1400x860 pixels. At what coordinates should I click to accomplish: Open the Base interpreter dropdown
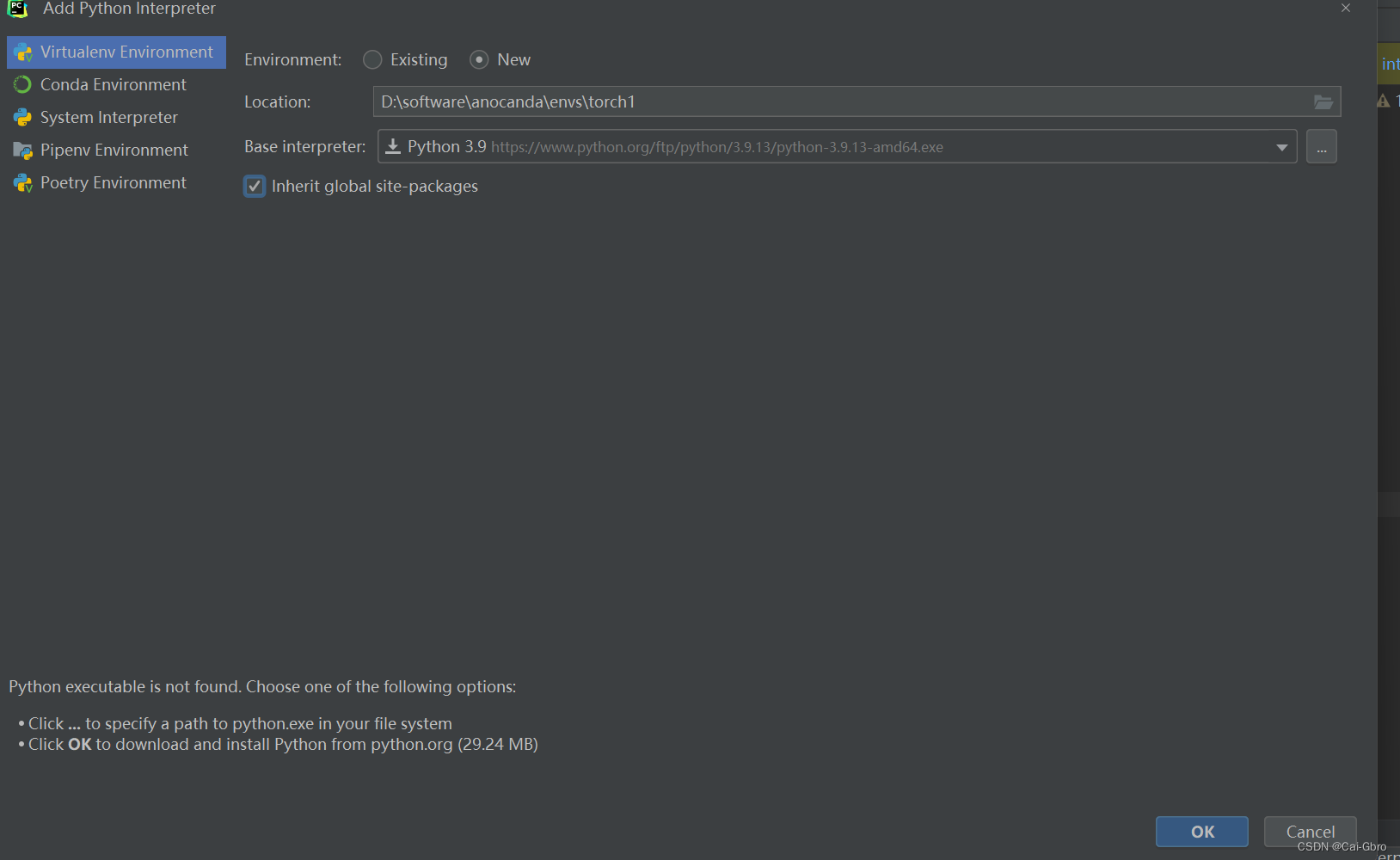(x=837, y=146)
